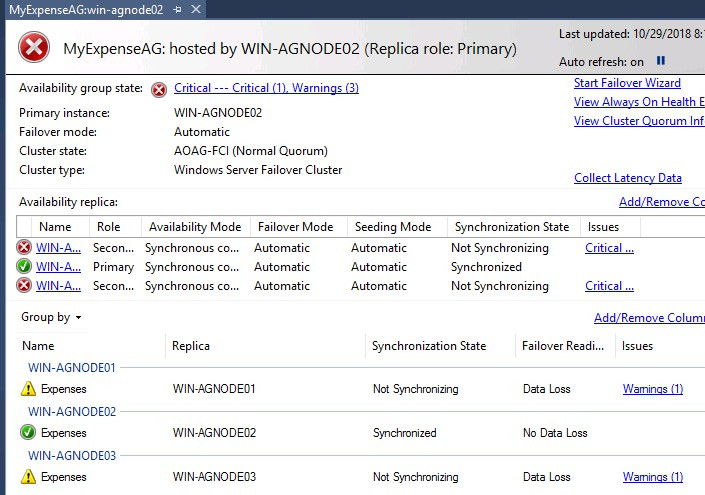This screenshot has width=705, height=495.
Task: Open the Warnings (1) link for WIN-AGNODE01
Action: (x=653, y=389)
